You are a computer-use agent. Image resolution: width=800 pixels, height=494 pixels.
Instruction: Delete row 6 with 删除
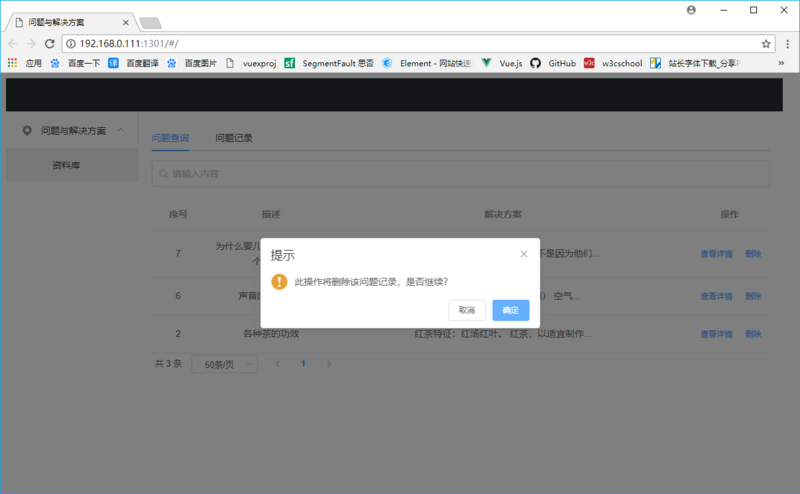(x=753, y=296)
